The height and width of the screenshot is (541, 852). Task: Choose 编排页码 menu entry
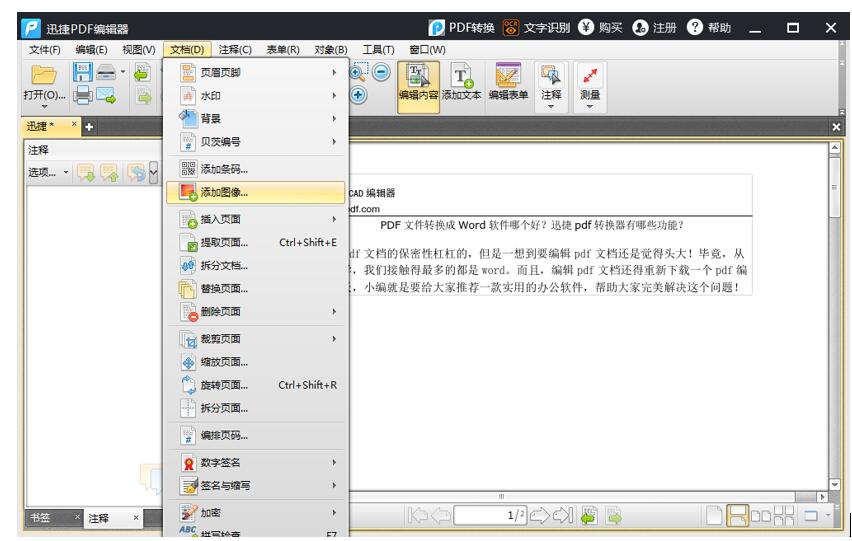255,435
